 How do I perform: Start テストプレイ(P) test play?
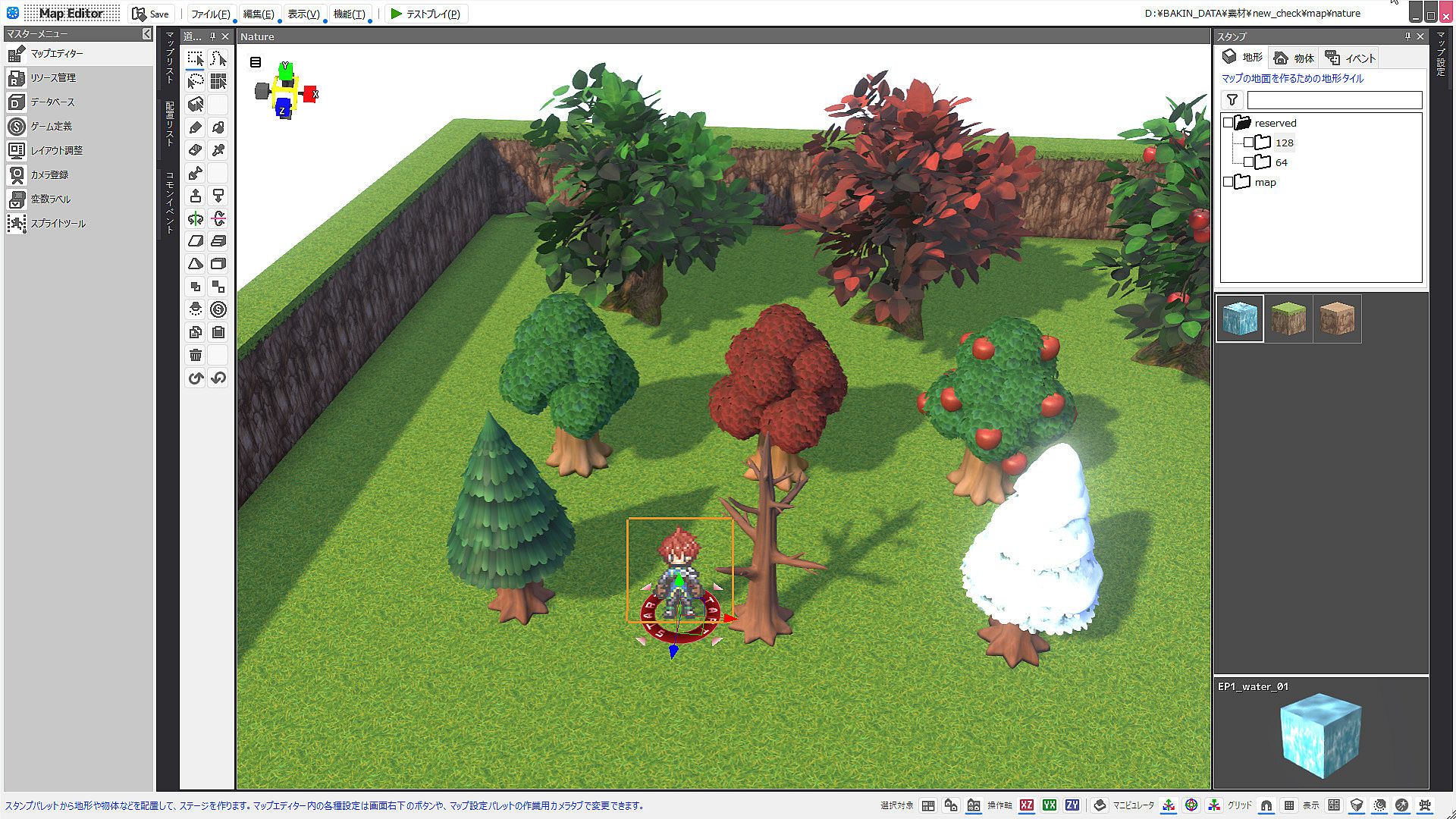[425, 14]
